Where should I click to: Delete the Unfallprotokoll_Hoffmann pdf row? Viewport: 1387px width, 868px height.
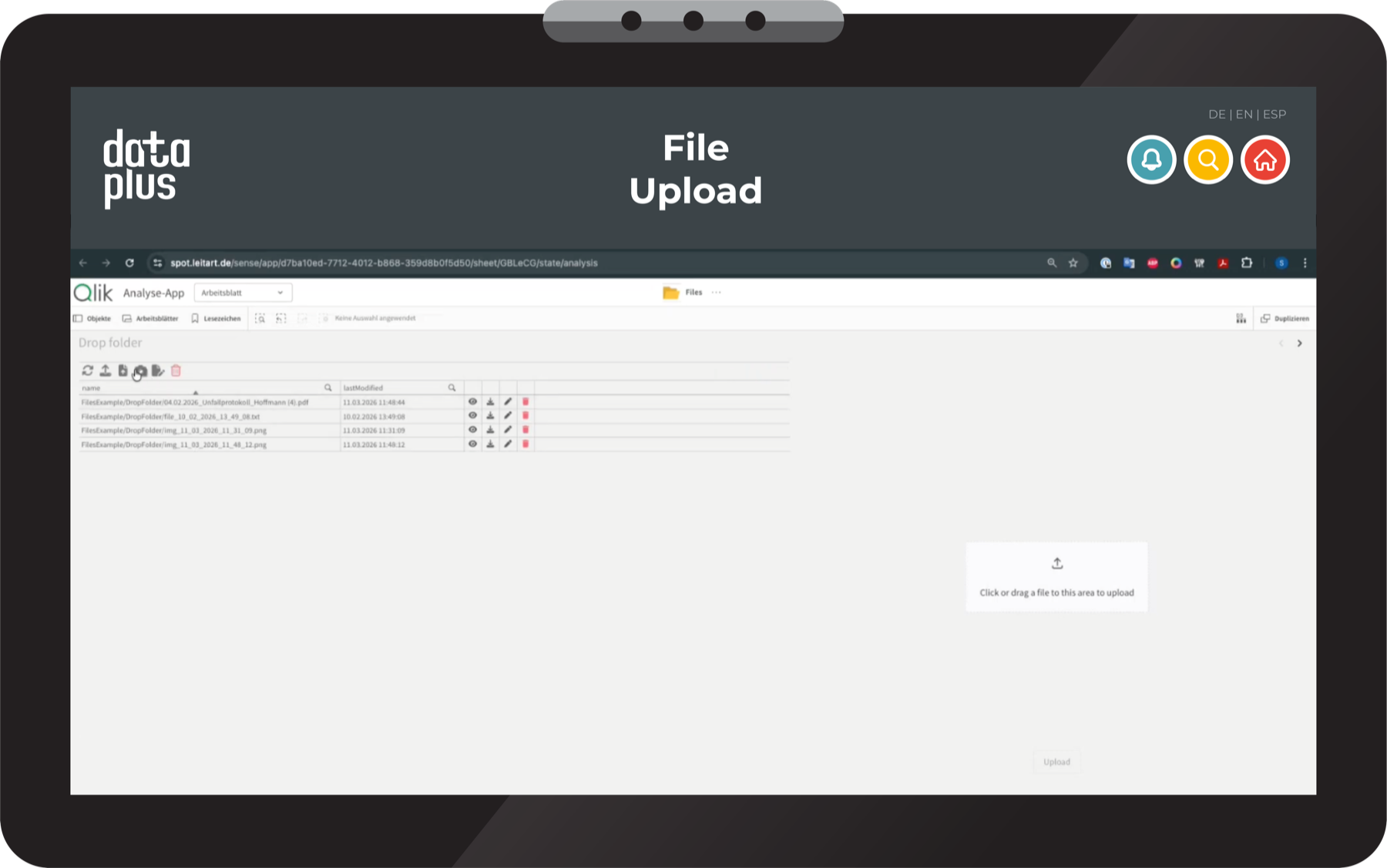tap(526, 401)
